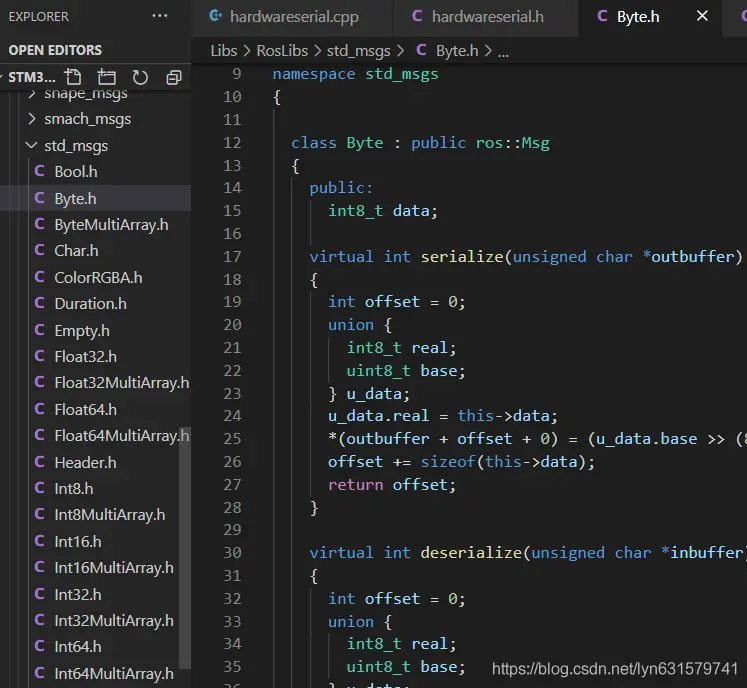The height and width of the screenshot is (688, 747).
Task: Switch to the hardwareserial.h tab
Action: click(487, 17)
